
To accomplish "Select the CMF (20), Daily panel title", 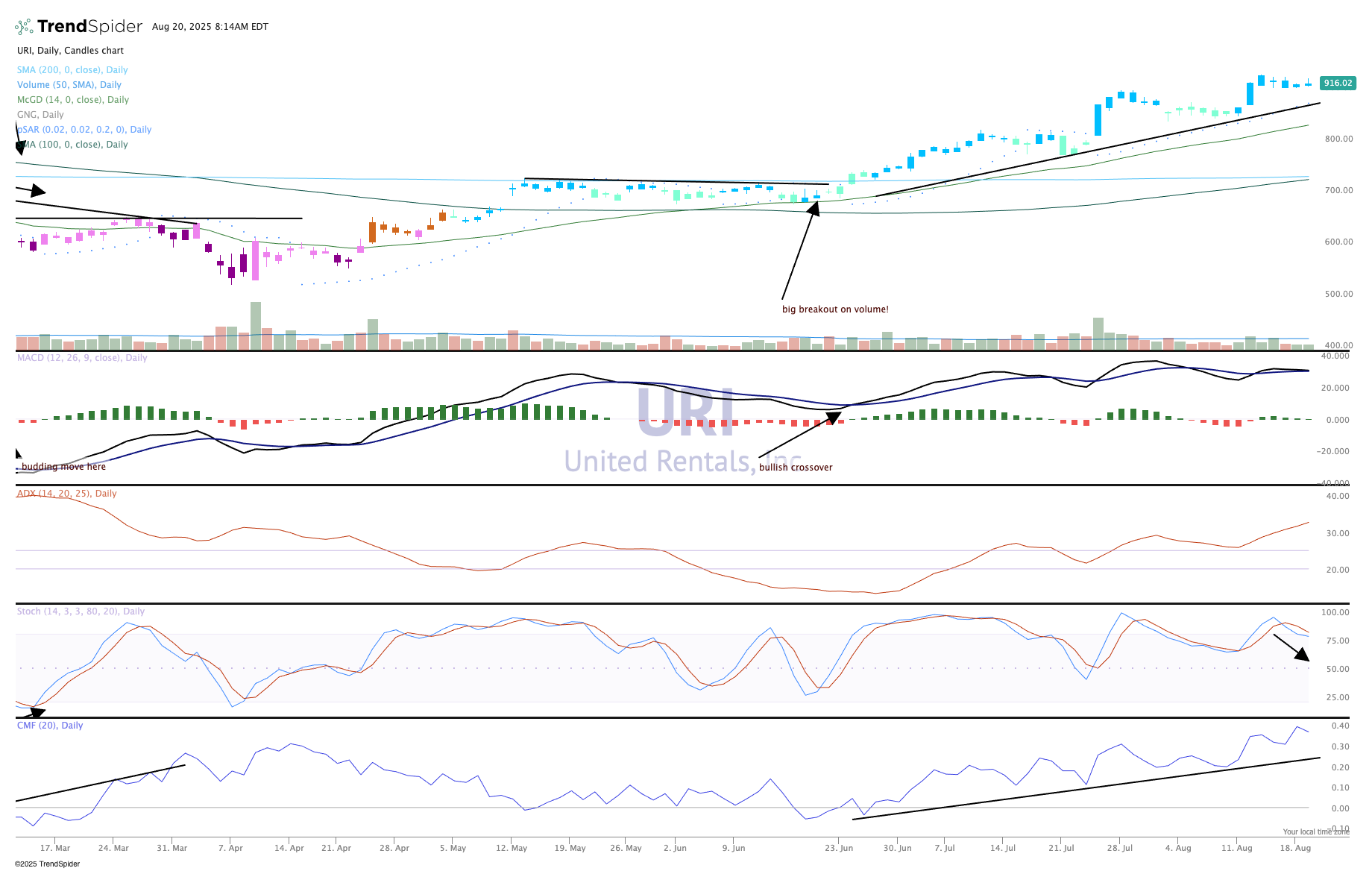I will (50, 726).
